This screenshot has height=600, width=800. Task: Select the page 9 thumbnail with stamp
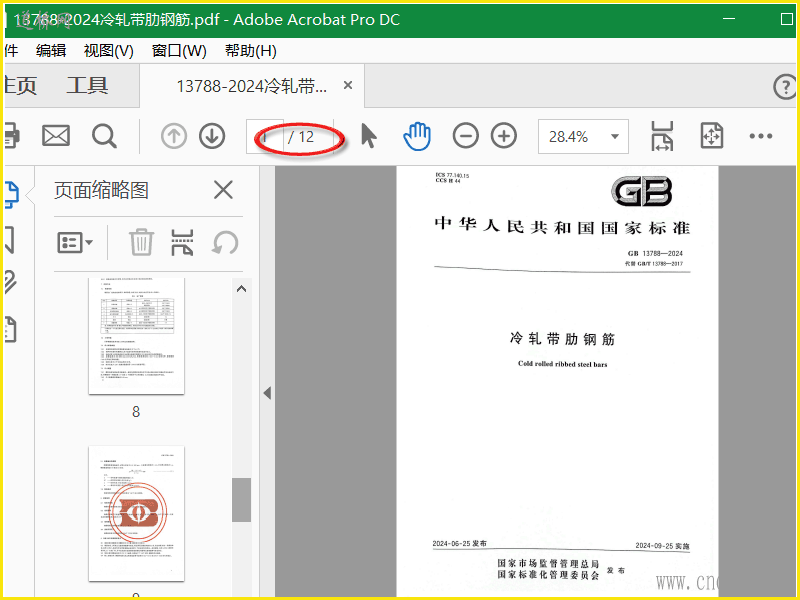click(x=136, y=513)
